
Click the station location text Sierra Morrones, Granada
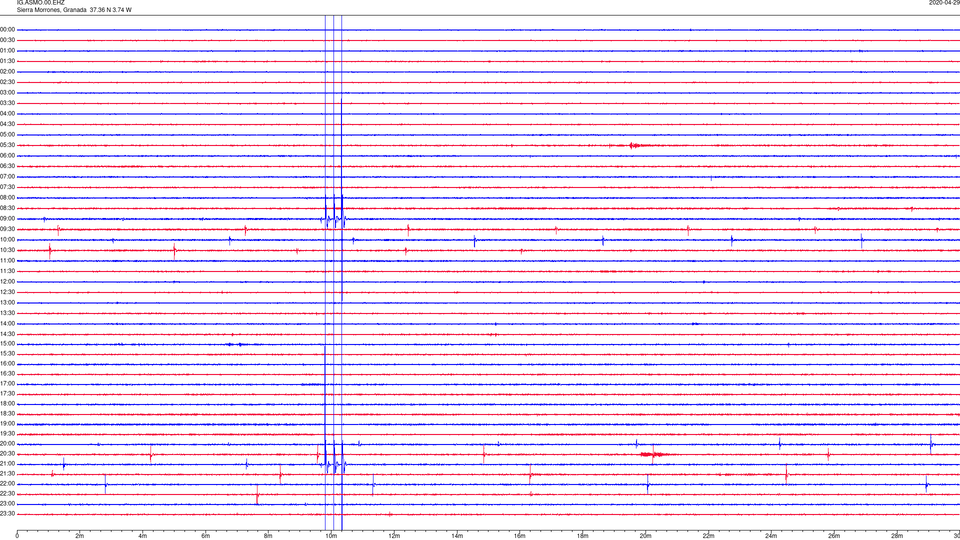click(x=52, y=10)
